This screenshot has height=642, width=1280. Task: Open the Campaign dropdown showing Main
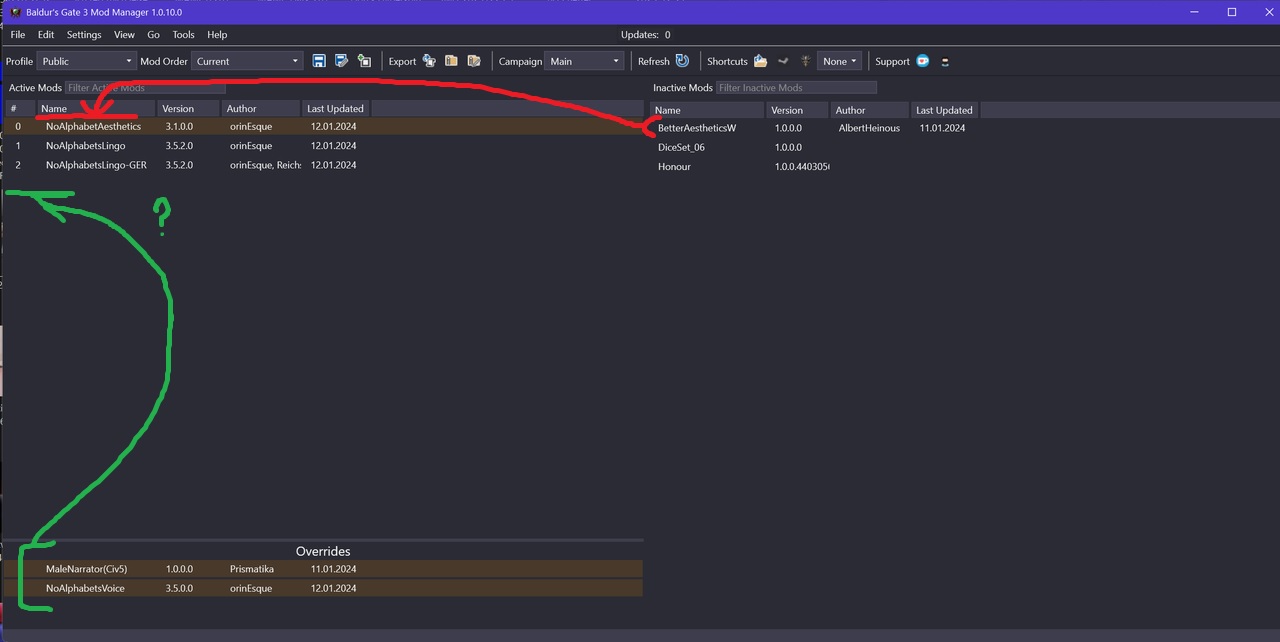584,61
